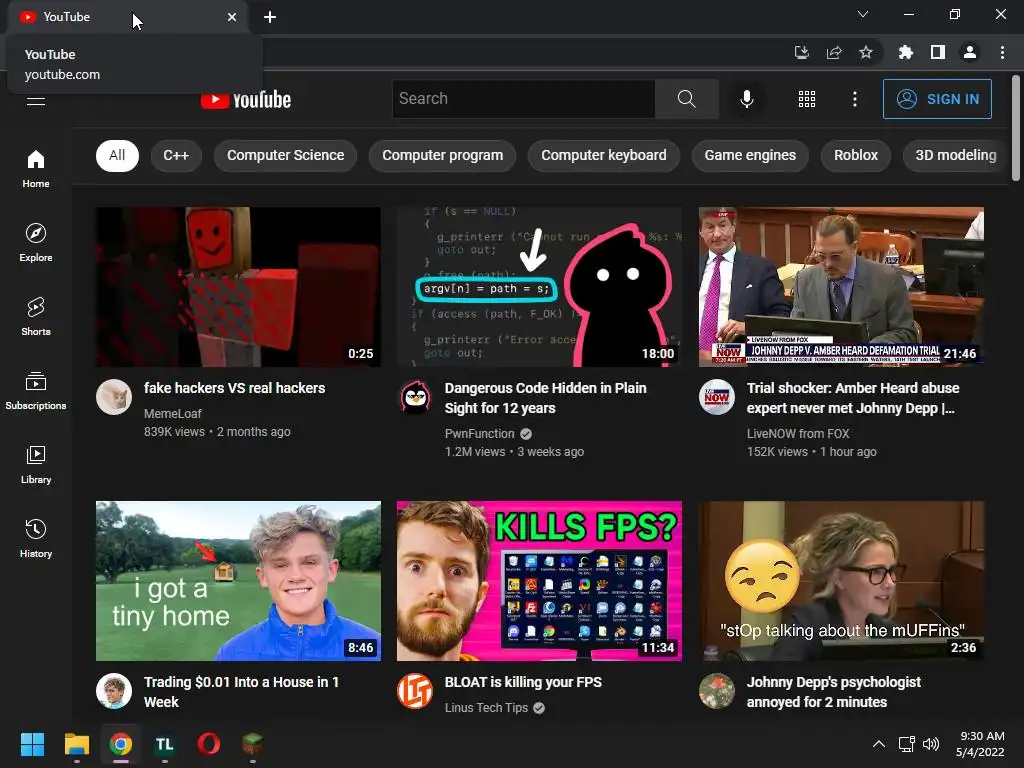Open the PwnFunction channel avatar

point(415,397)
